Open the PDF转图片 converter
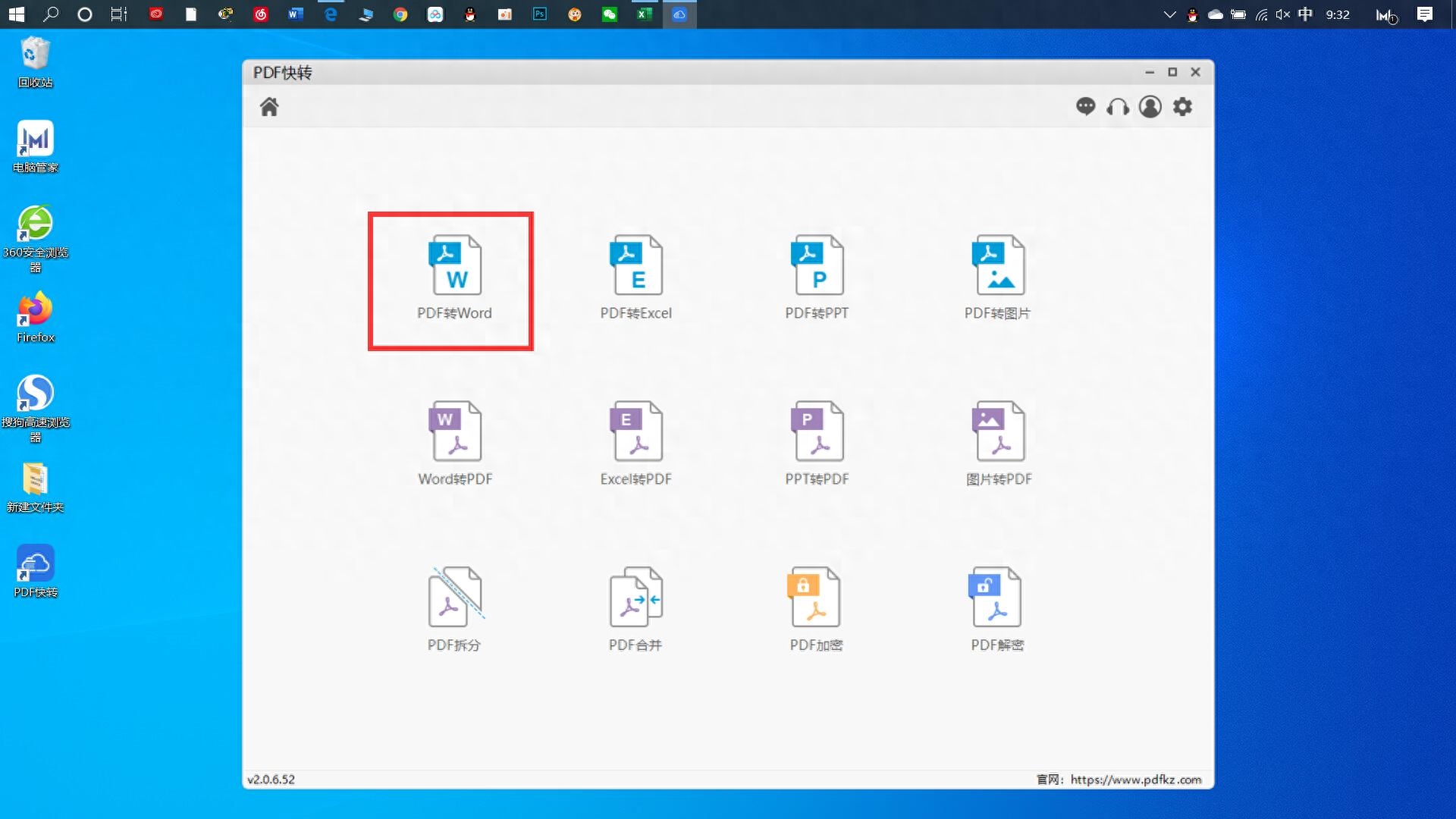Viewport: 1456px width, 819px height. point(998,278)
